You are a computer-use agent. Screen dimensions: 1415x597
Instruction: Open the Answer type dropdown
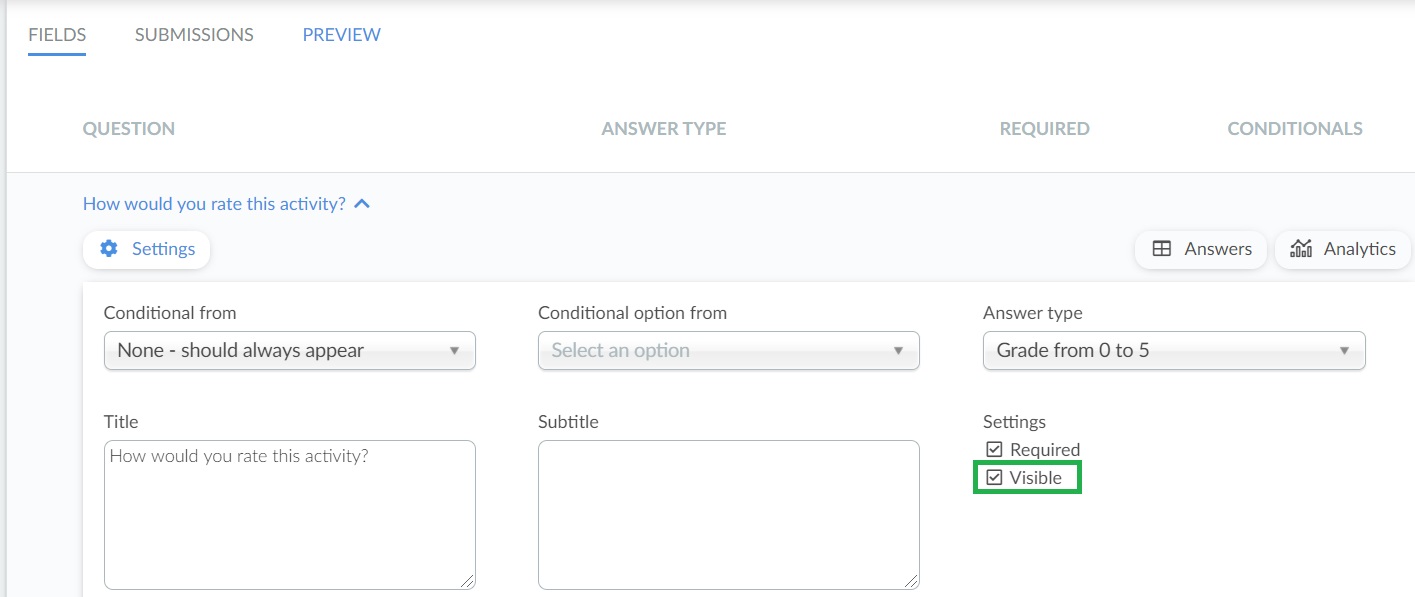pyautogui.click(x=1174, y=351)
